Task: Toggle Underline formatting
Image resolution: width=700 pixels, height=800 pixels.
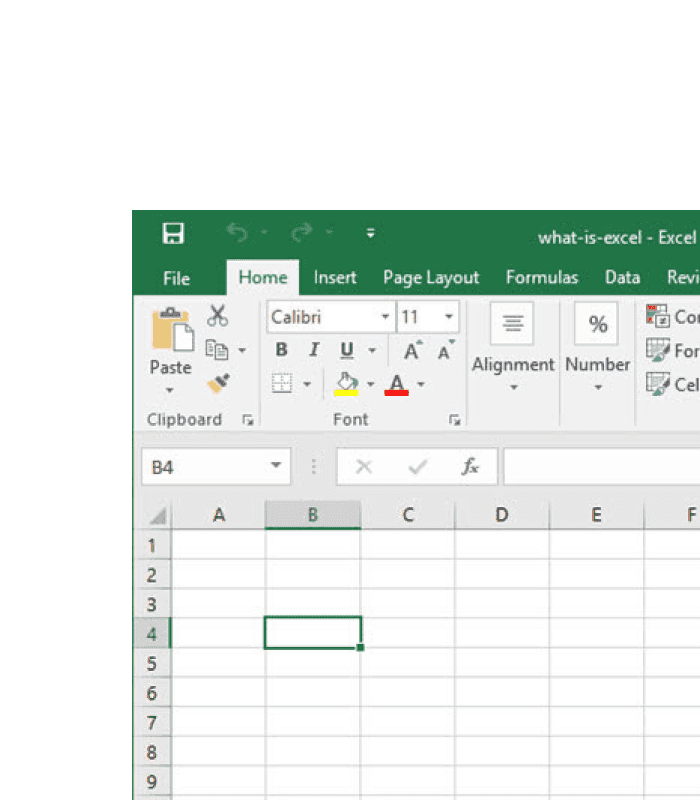Action: 347,350
